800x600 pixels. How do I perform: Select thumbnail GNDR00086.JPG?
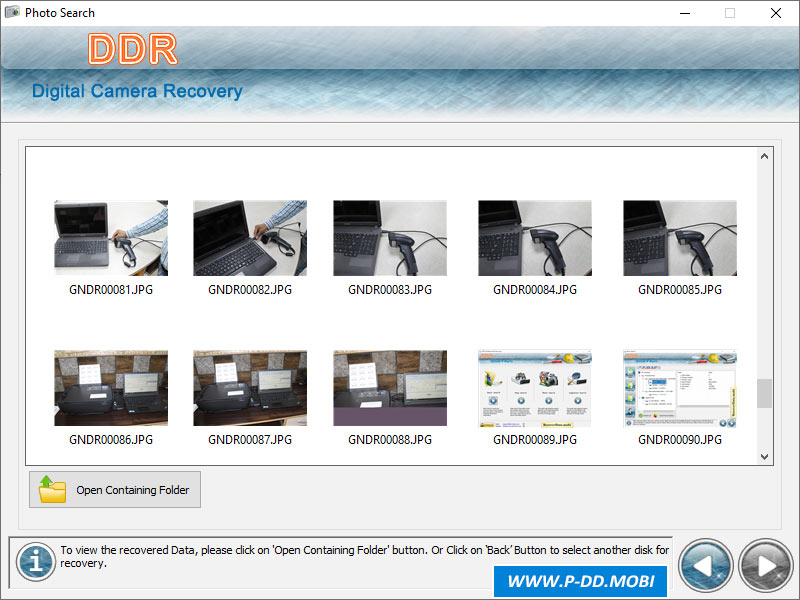click(110, 387)
